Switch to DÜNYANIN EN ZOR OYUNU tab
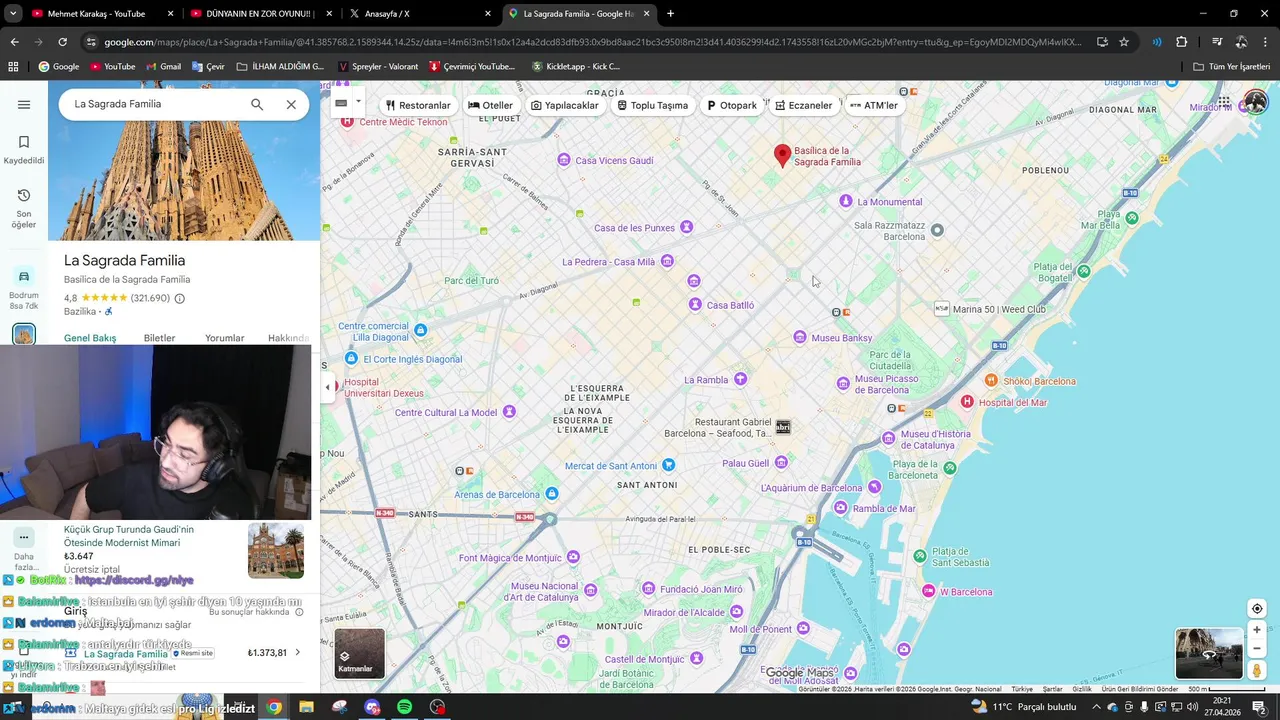This screenshot has height=720, width=1280. 262,14
